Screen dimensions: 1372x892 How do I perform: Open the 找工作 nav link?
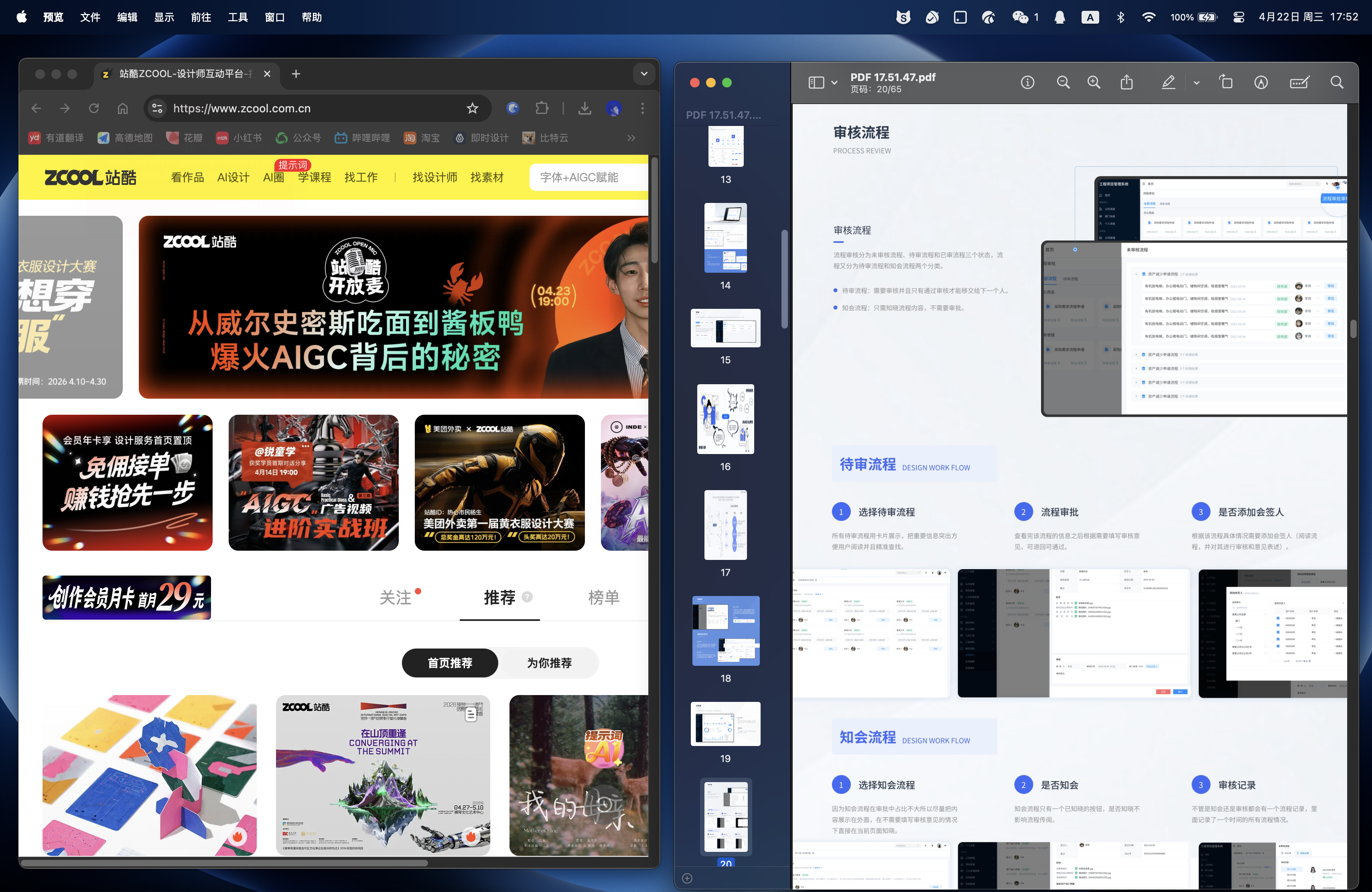tap(361, 178)
